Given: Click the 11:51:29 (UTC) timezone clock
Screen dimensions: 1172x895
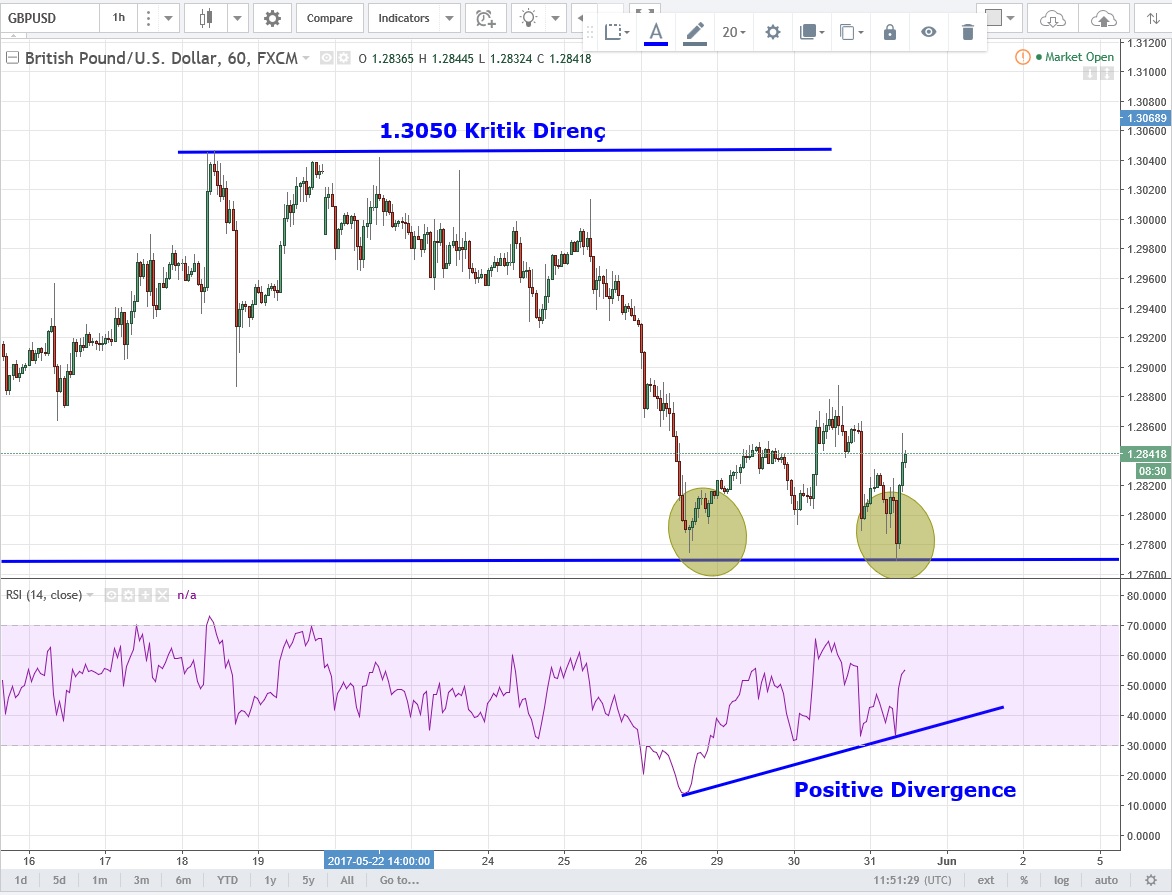Looking at the screenshot, I should click(912, 880).
